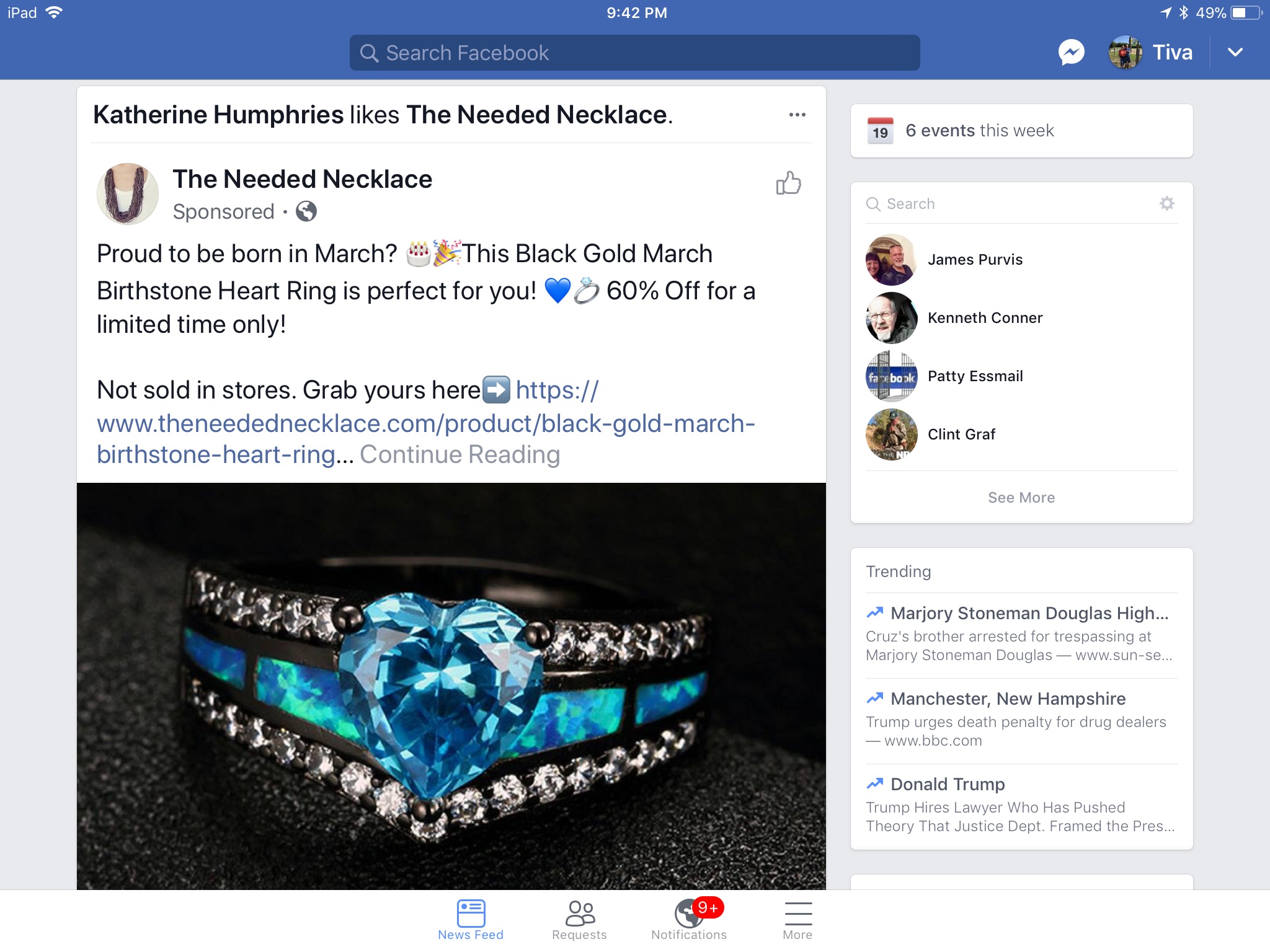Open The Needed Necklace profile picture
The image size is (1270, 952).
pyautogui.click(x=128, y=193)
